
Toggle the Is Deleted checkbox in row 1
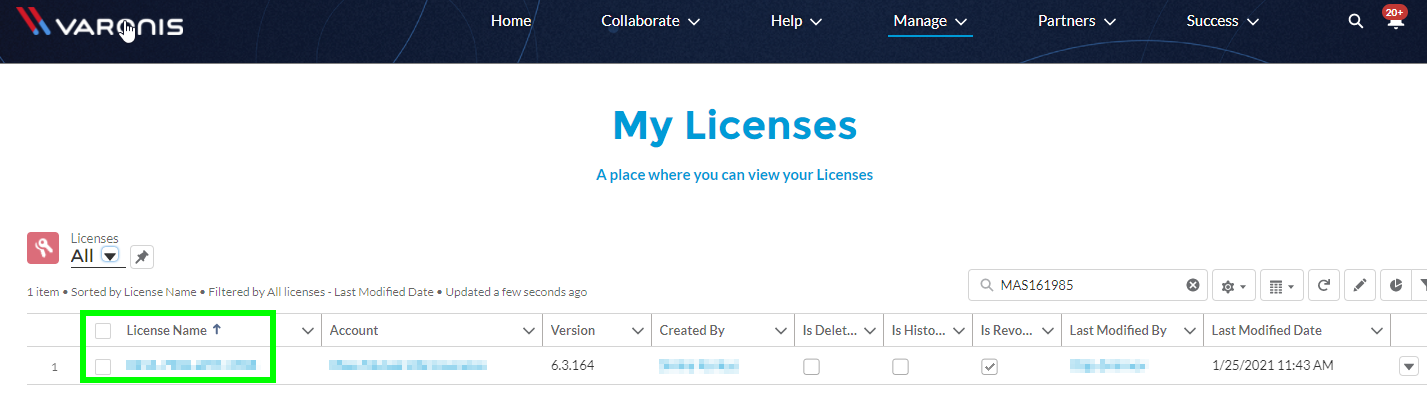pos(811,367)
